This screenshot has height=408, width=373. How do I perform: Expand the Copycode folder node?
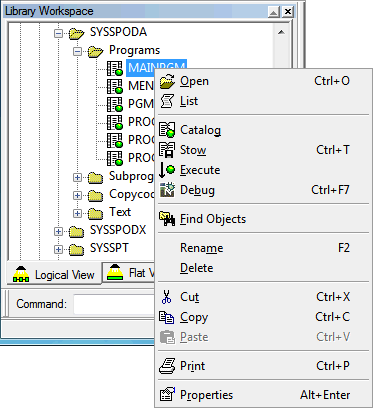[x=77, y=195]
